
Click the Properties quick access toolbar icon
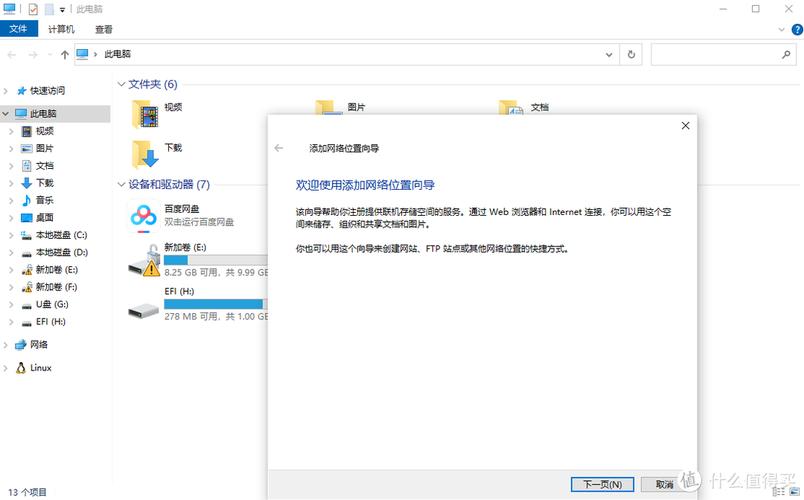pyautogui.click(x=33, y=9)
